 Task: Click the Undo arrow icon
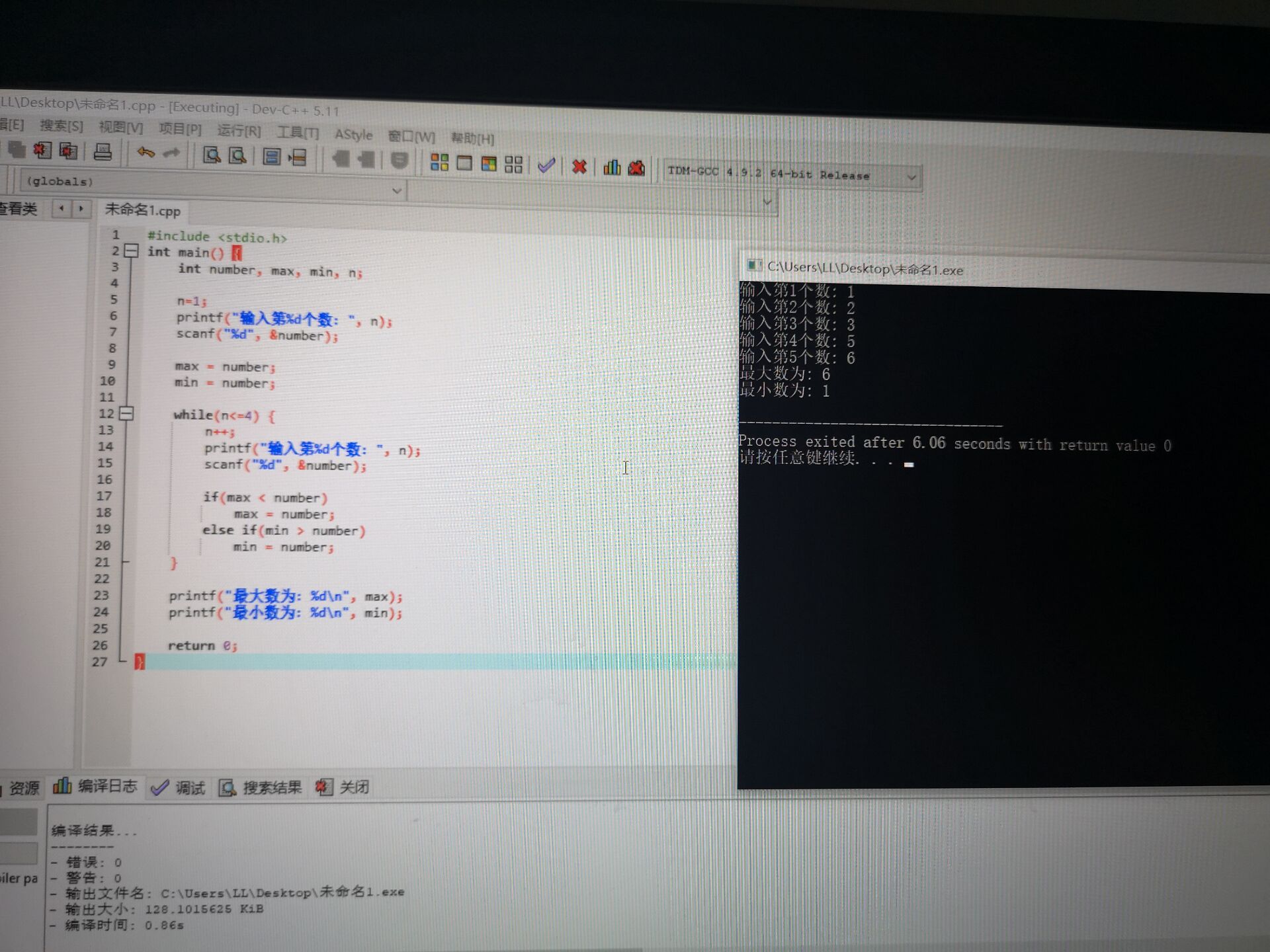(x=146, y=153)
